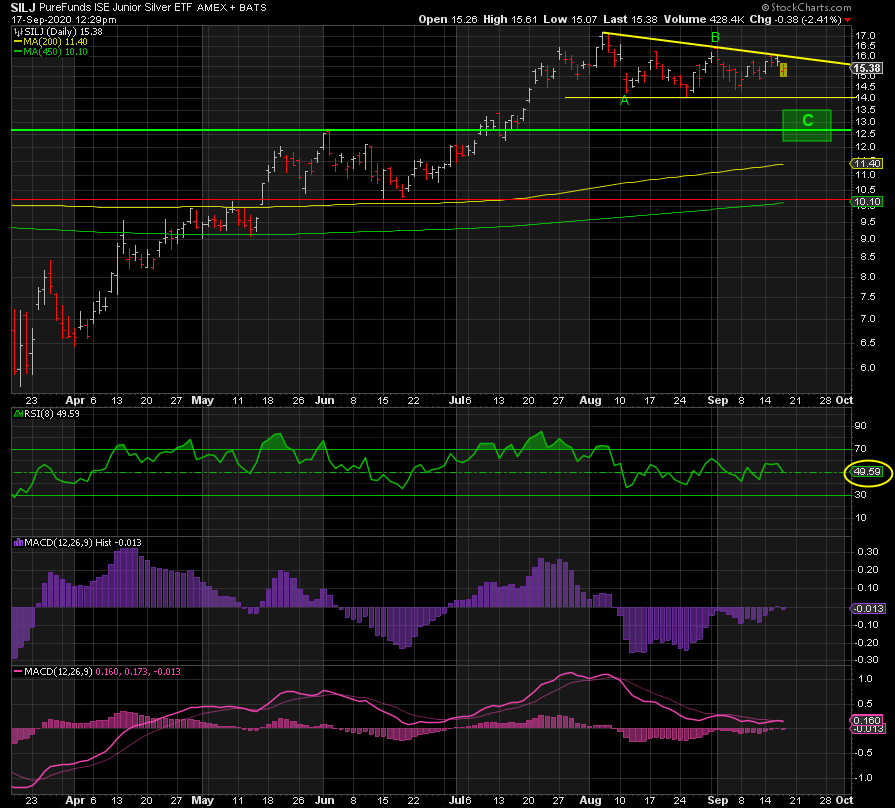Click the green letter B annotation
Viewport: 895px width, 808px height.
715,38
